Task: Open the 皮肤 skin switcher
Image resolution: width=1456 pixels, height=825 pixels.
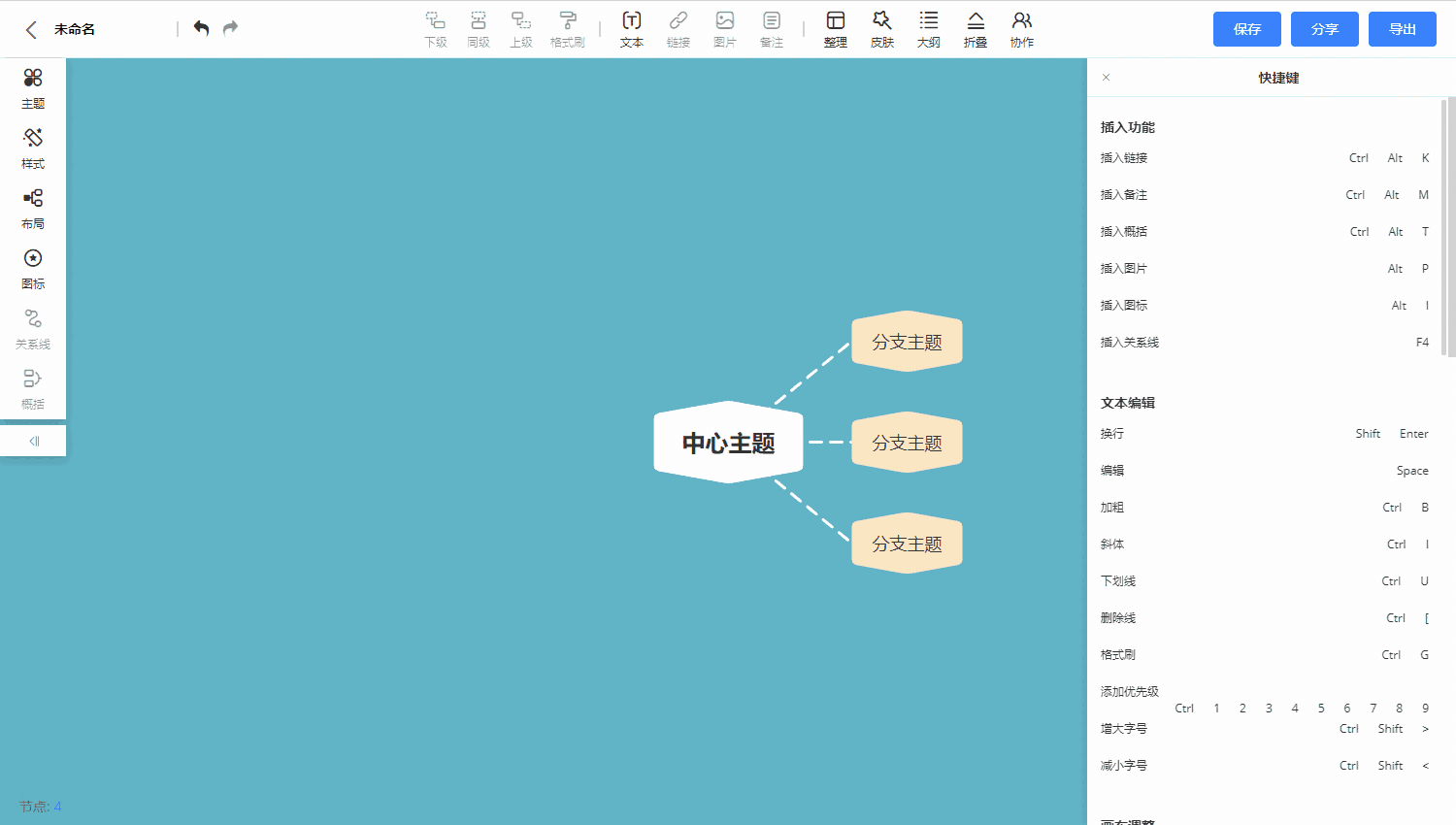Action: click(x=881, y=29)
